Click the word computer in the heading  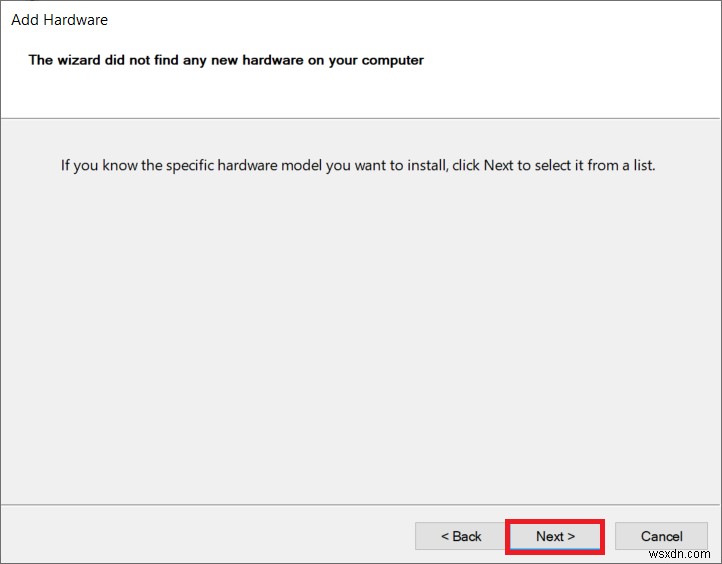point(393,60)
